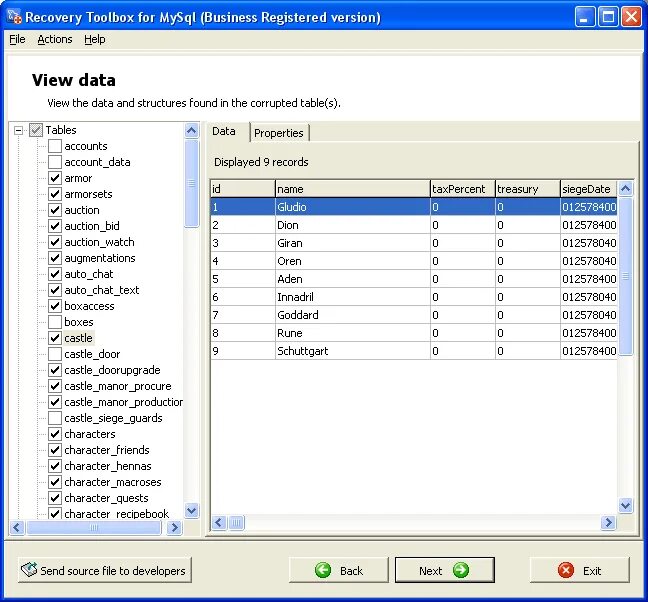
Task: Click the data grid horizontal scrollbar thumb
Action: [x=236, y=523]
